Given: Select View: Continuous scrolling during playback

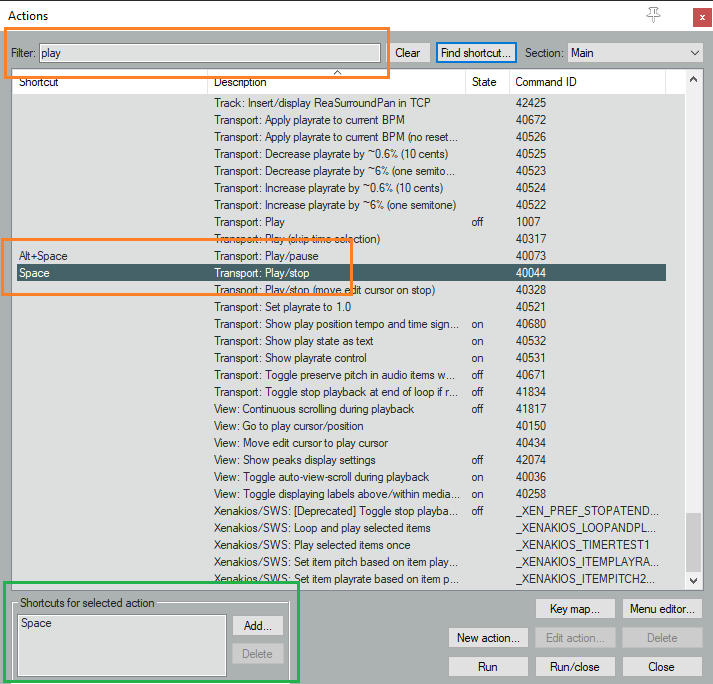Looking at the screenshot, I should point(313,409).
